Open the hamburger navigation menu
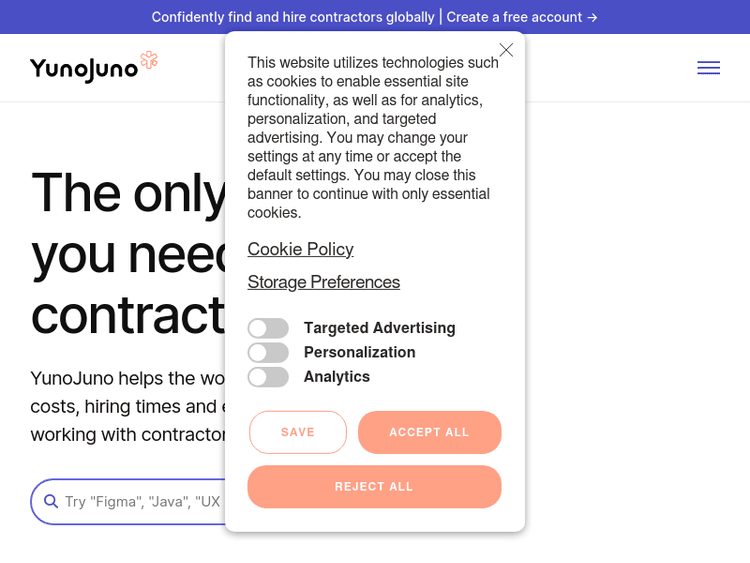This screenshot has height=563, width=750. (708, 68)
